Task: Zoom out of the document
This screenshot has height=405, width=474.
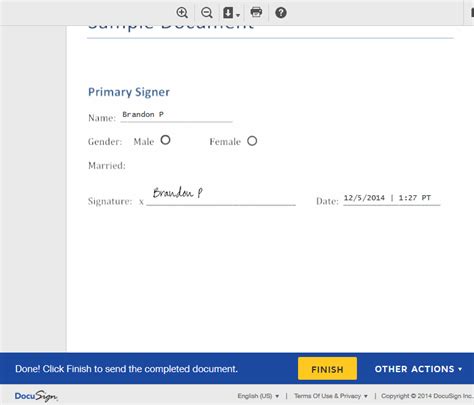Action: point(207,13)
